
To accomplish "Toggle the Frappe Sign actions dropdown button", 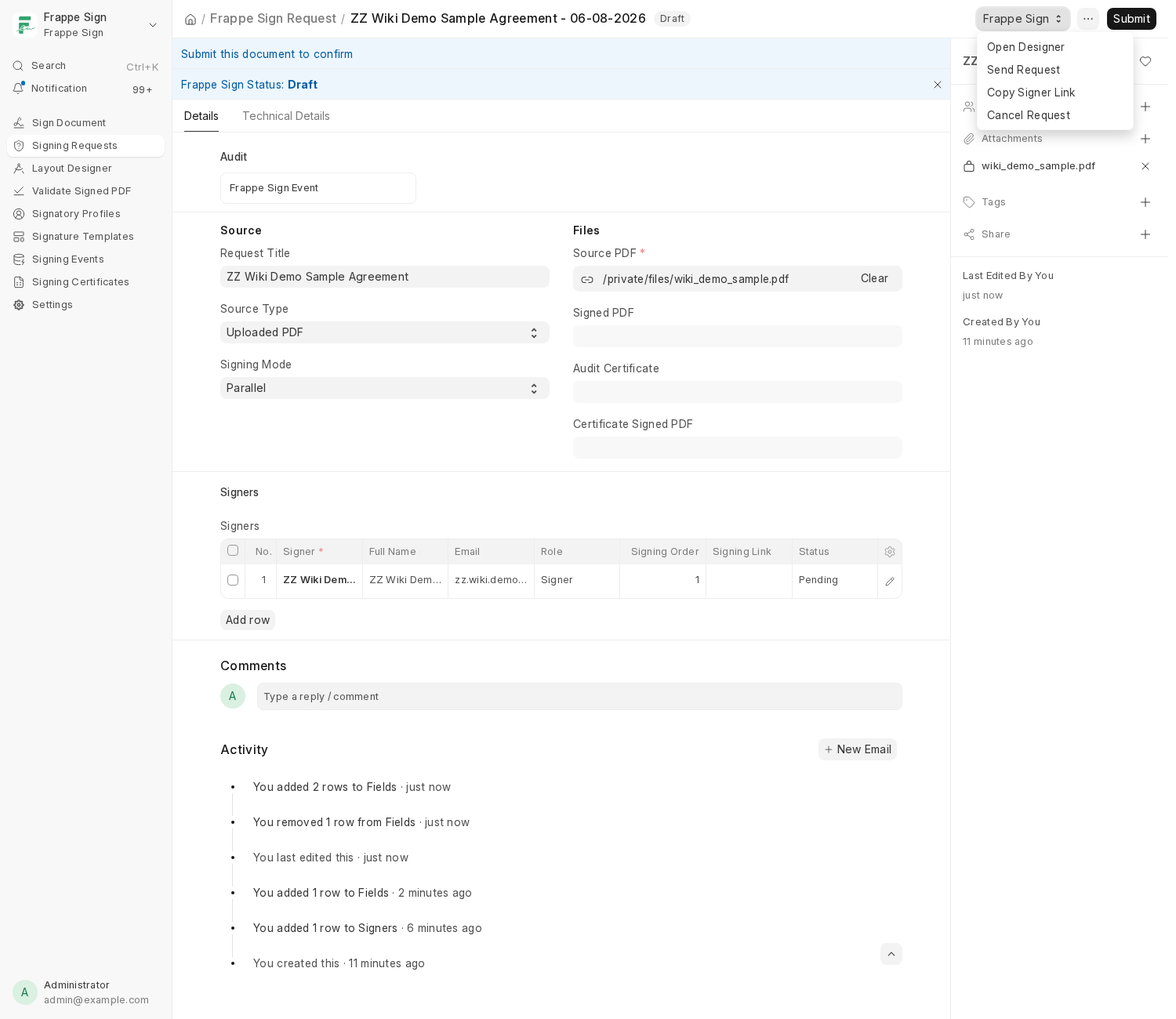I will pyautogui.click(x=1023, y=19).
